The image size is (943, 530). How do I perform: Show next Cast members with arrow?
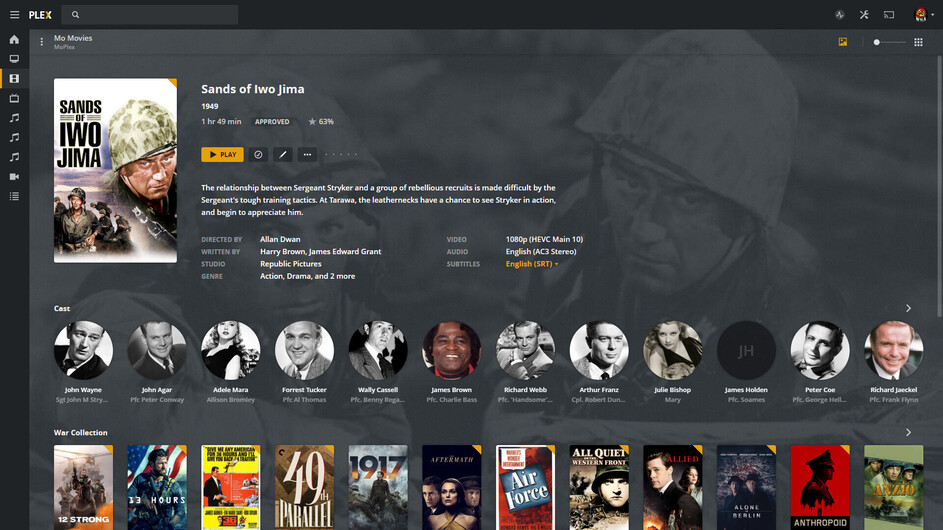pyautogui.click(x=908, y=308)
